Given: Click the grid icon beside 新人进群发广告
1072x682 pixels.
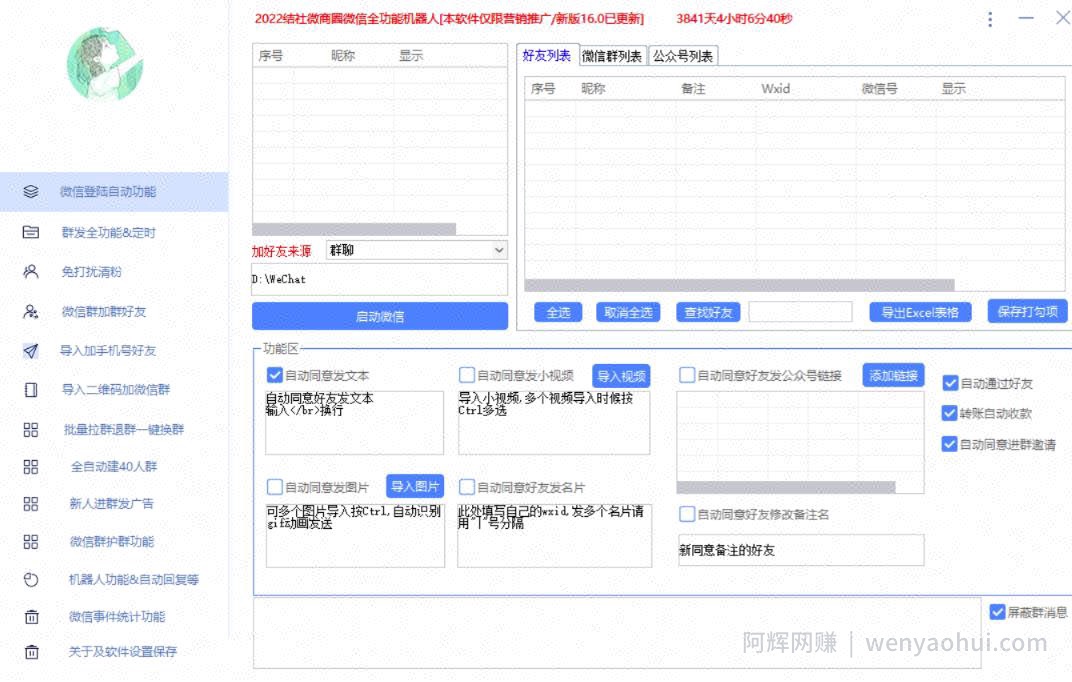Looking at the screenshot, I should (31, 504).
